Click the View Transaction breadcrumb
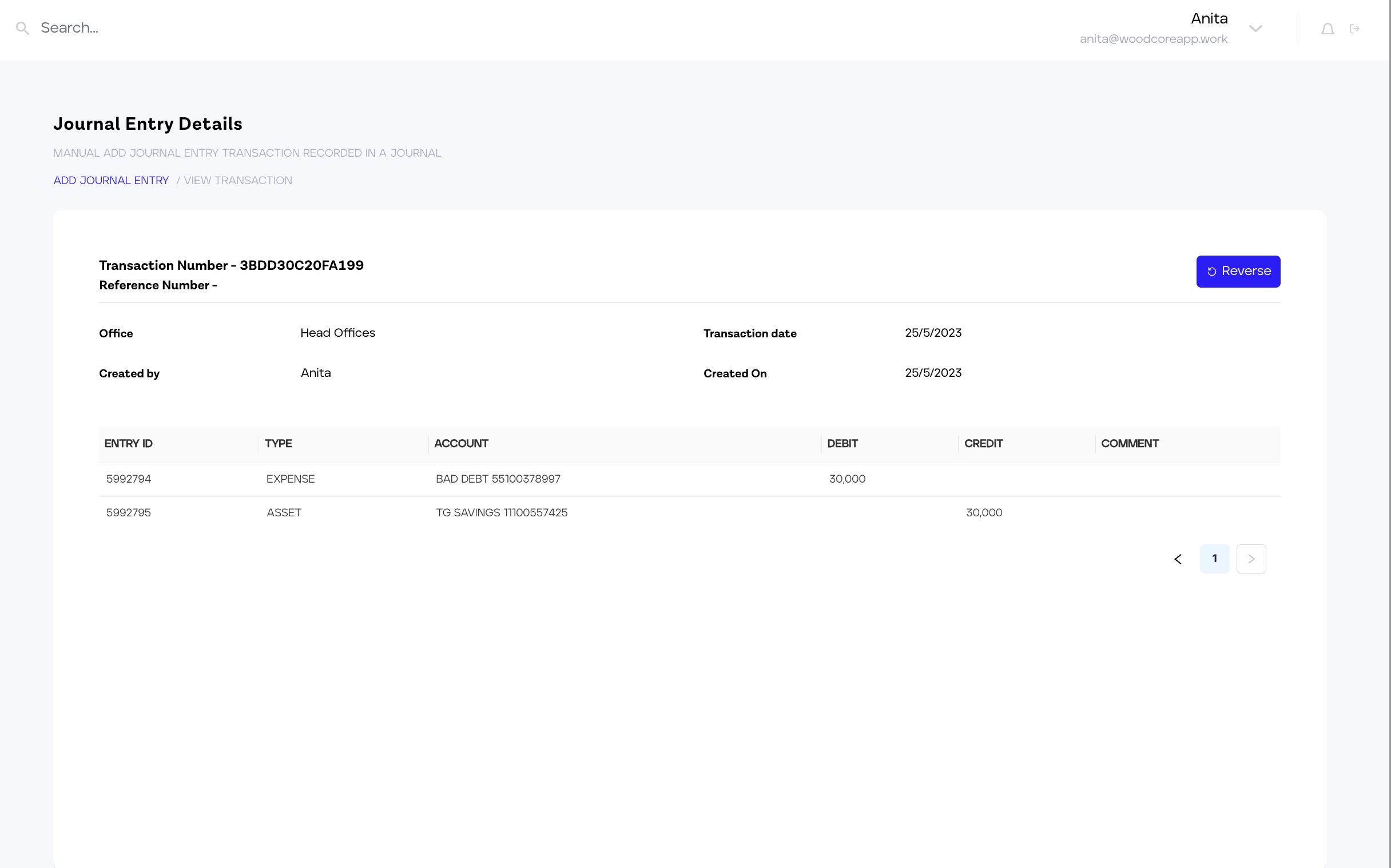Viewport: 1391px width, 868px height. coord(238,181)
